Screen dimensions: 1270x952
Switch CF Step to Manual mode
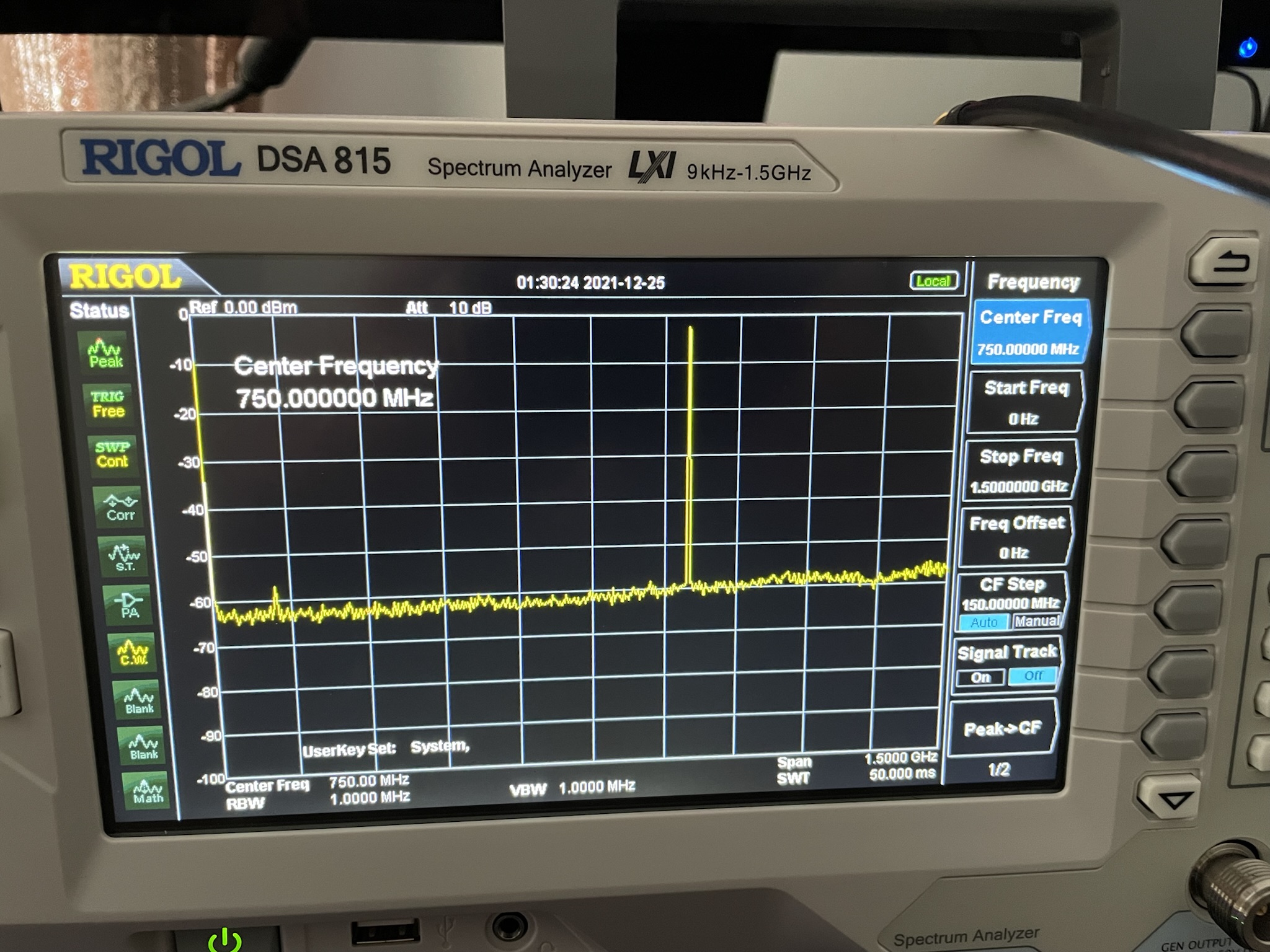pos(1037,621)
